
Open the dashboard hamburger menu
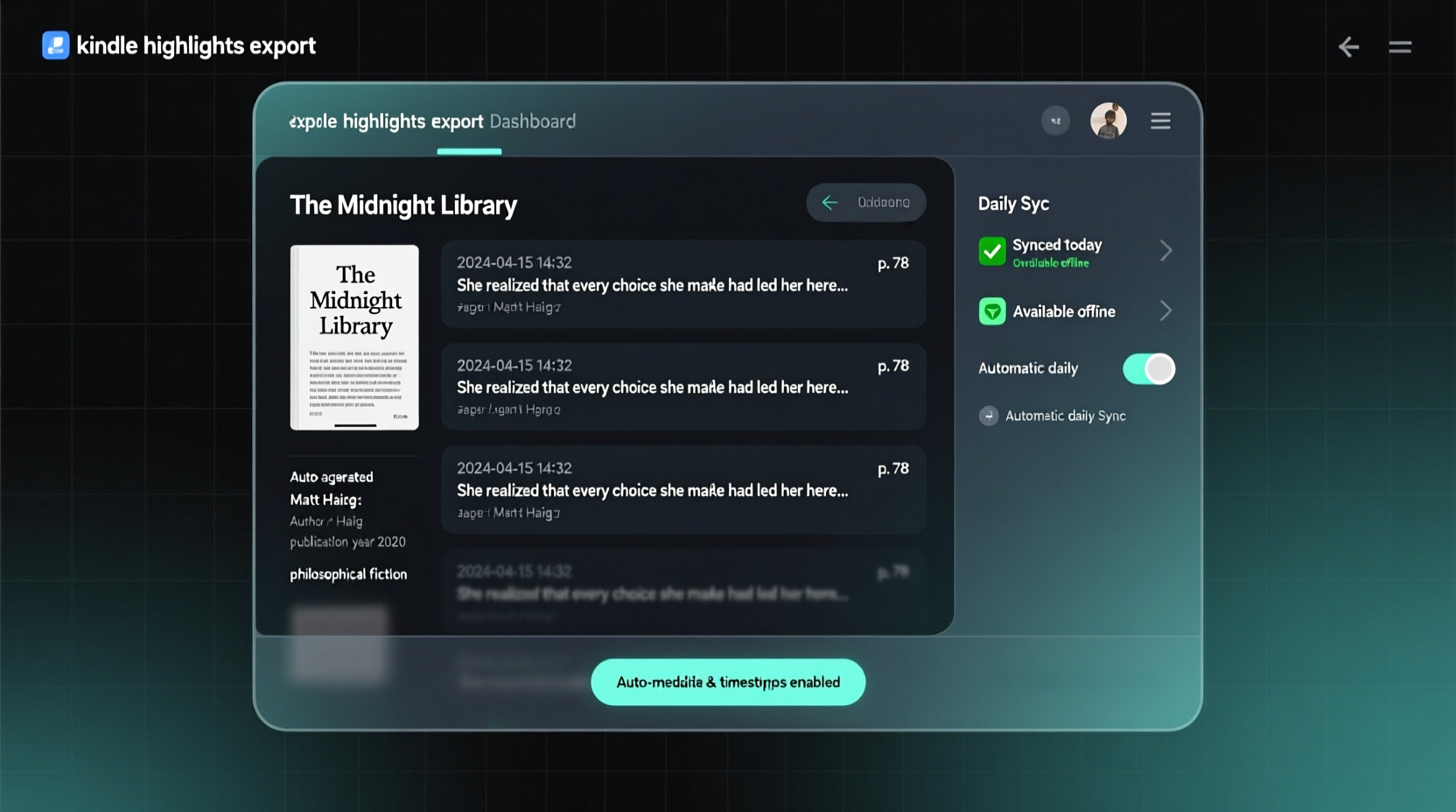1160,121
